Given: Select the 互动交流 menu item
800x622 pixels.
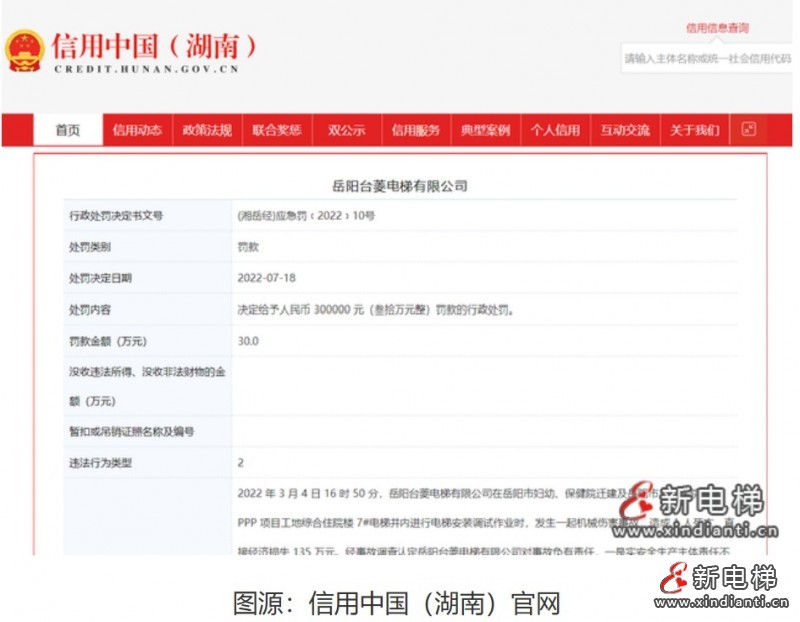Looking at the screenshot, I should pyautogui.click(x=625, y=131).
